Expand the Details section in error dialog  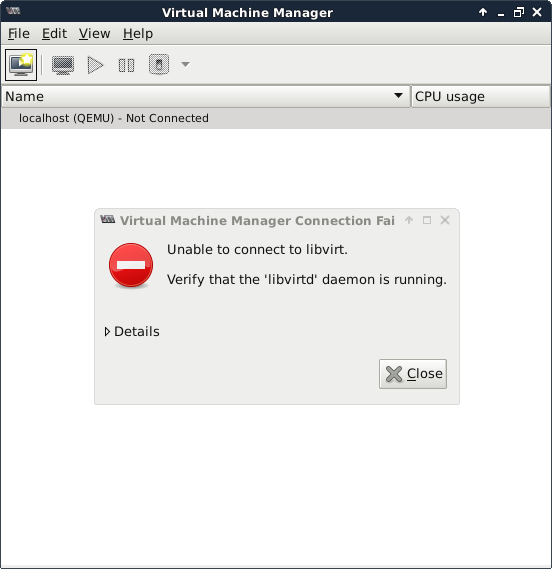[x=132, y=331]
